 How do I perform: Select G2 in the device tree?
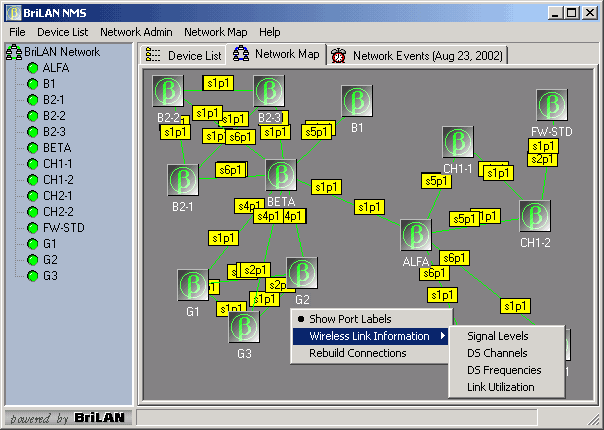50,260
